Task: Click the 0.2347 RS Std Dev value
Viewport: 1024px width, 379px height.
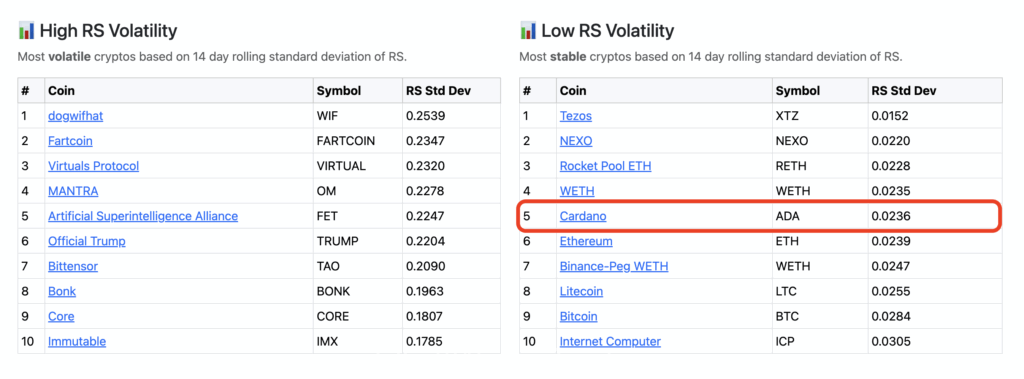Action: click(426, 140)
